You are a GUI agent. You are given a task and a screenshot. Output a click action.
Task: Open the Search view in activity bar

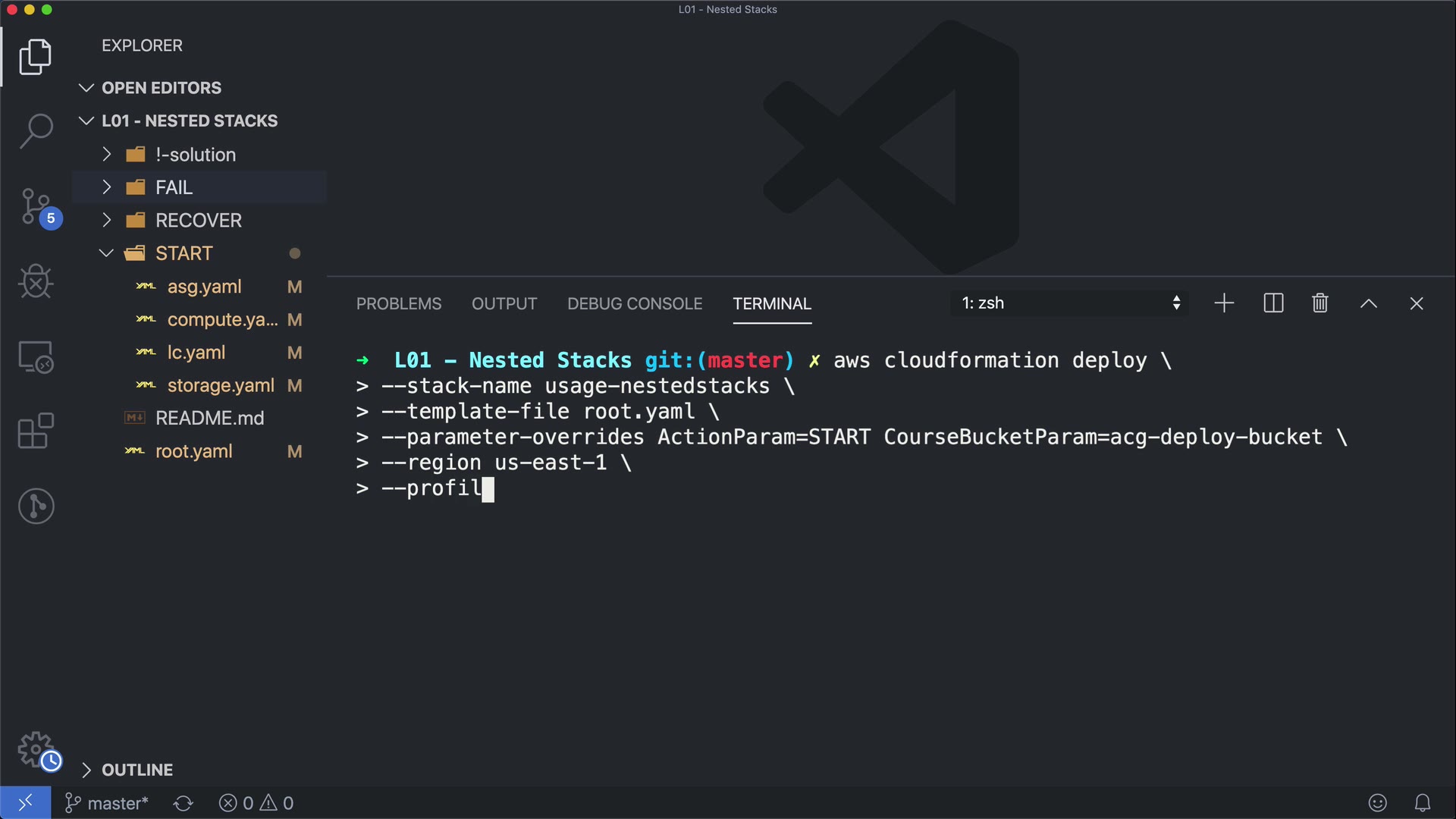(x=36, y=130)
